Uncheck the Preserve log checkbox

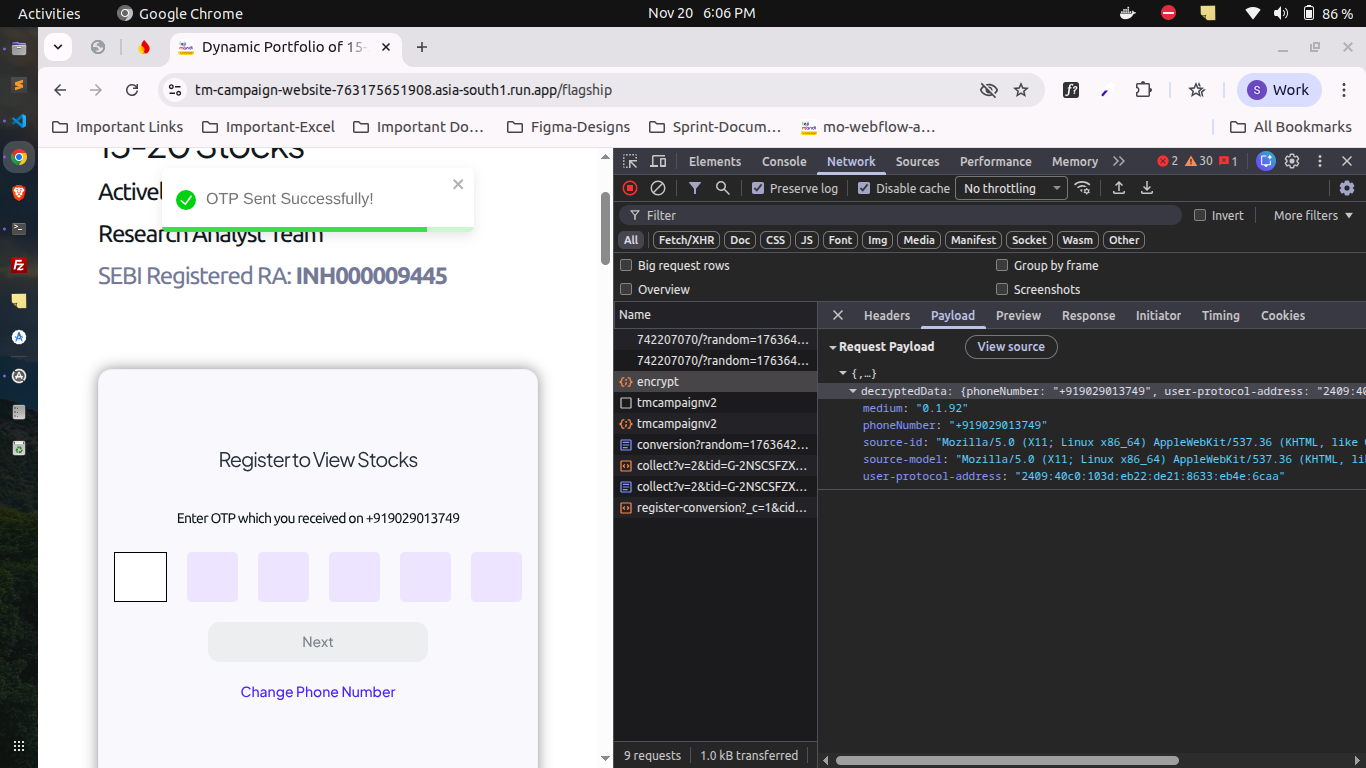tap(758, 188)
